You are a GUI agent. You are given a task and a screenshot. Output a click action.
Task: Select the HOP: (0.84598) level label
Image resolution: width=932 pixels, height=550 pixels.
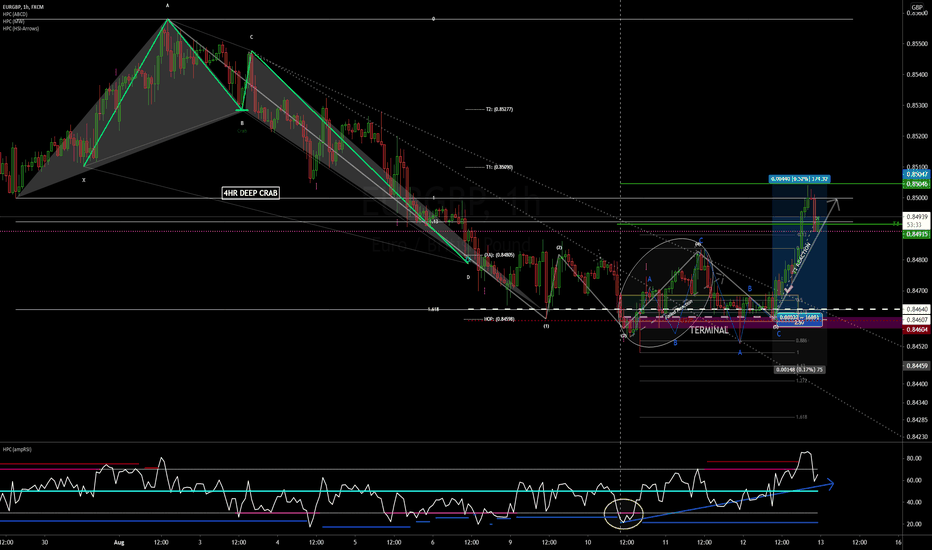[499, 319]
